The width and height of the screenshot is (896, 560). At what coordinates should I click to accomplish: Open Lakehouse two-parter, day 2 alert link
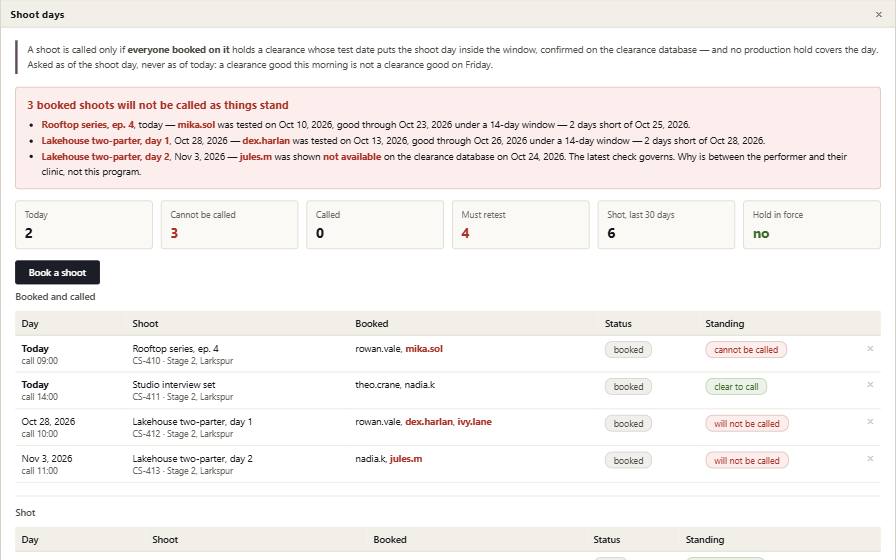[x=105, y=157]
